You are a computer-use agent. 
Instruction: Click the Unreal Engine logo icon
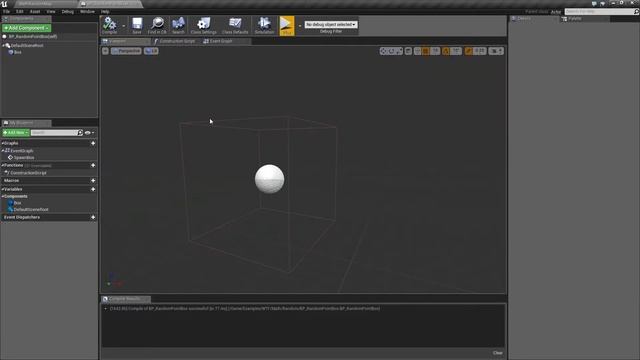click(x=4, y=4)
